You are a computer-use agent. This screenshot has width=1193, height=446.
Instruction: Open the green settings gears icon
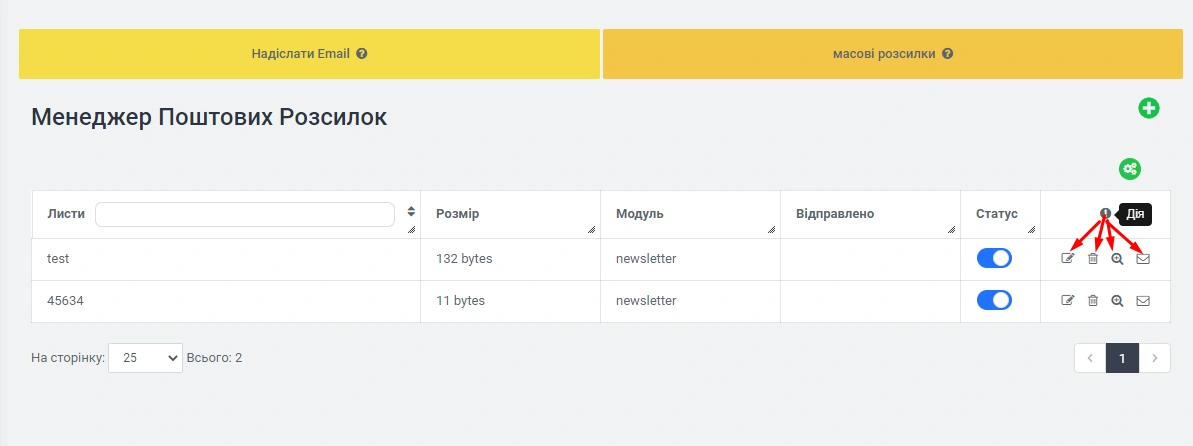[x=1130, y=169]
